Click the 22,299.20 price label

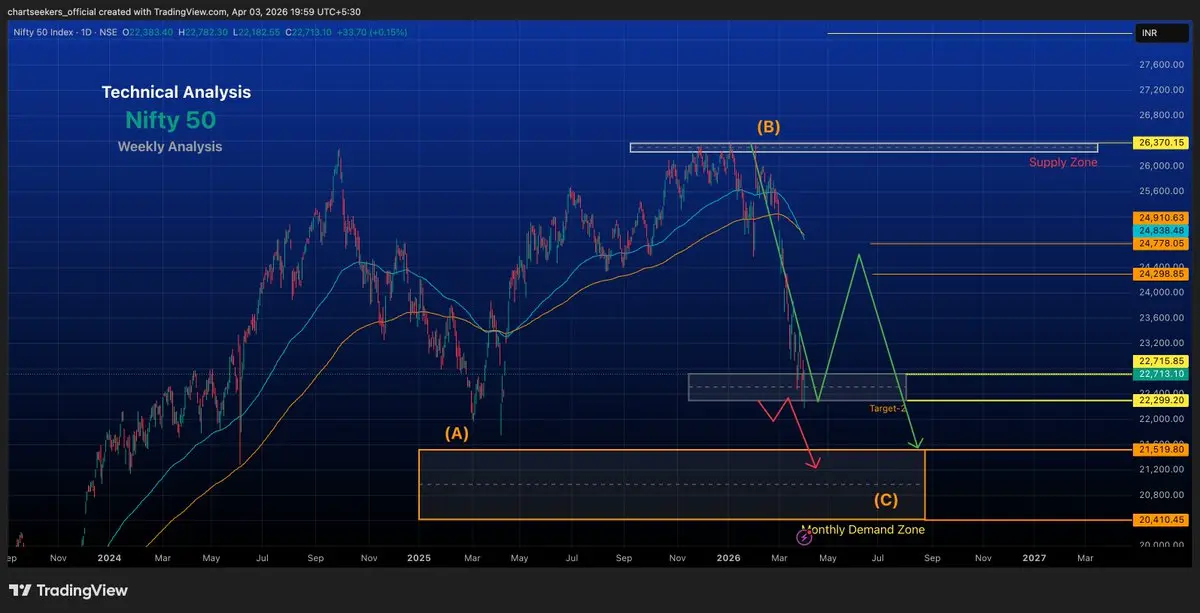pos(1160,400)
